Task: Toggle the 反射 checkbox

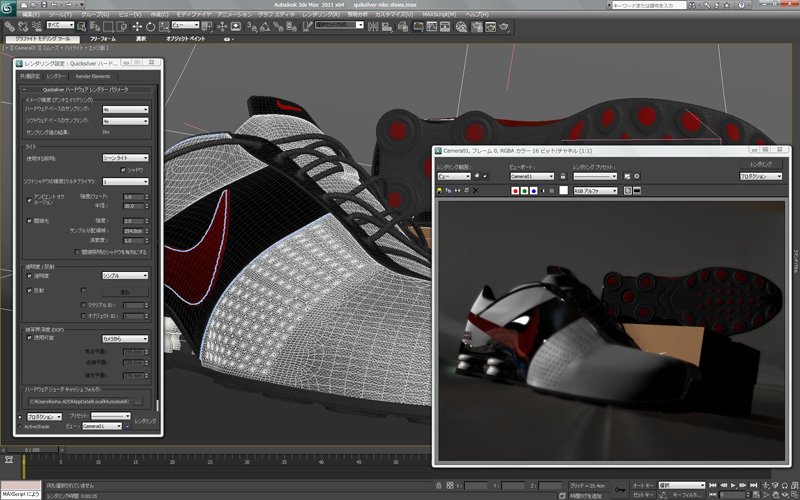Action: pyautogui.click(x=29, y=289)
